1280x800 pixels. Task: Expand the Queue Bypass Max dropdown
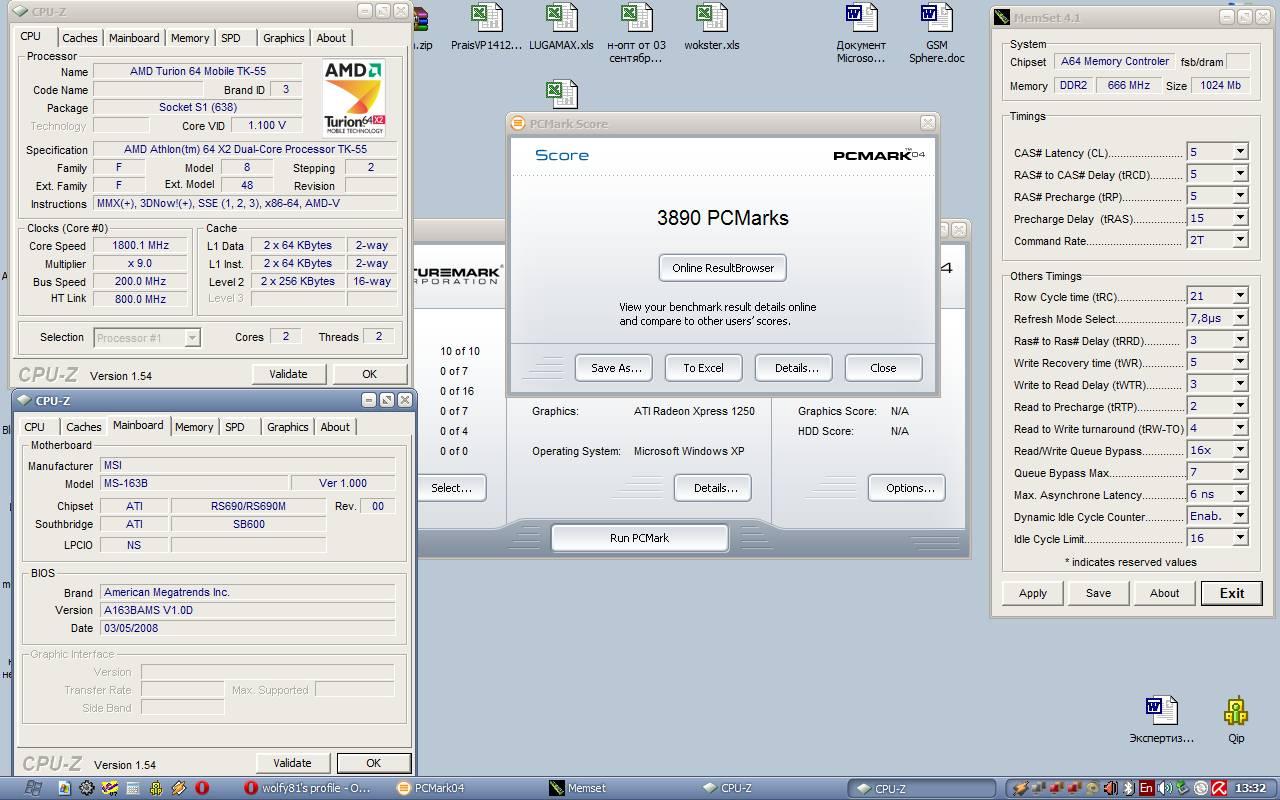1240,472
